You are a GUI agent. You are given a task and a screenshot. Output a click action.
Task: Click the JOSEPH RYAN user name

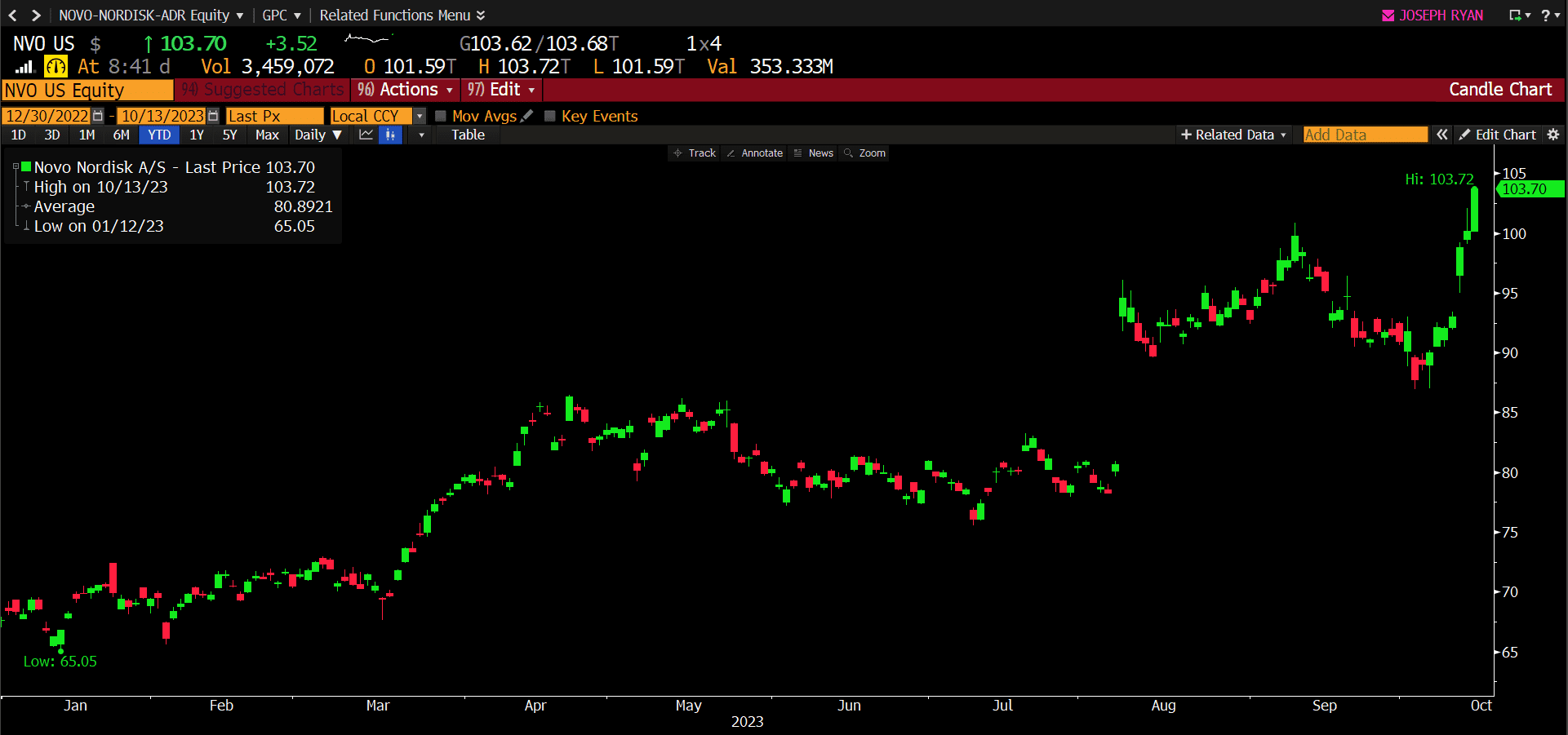coord(1441,15)
